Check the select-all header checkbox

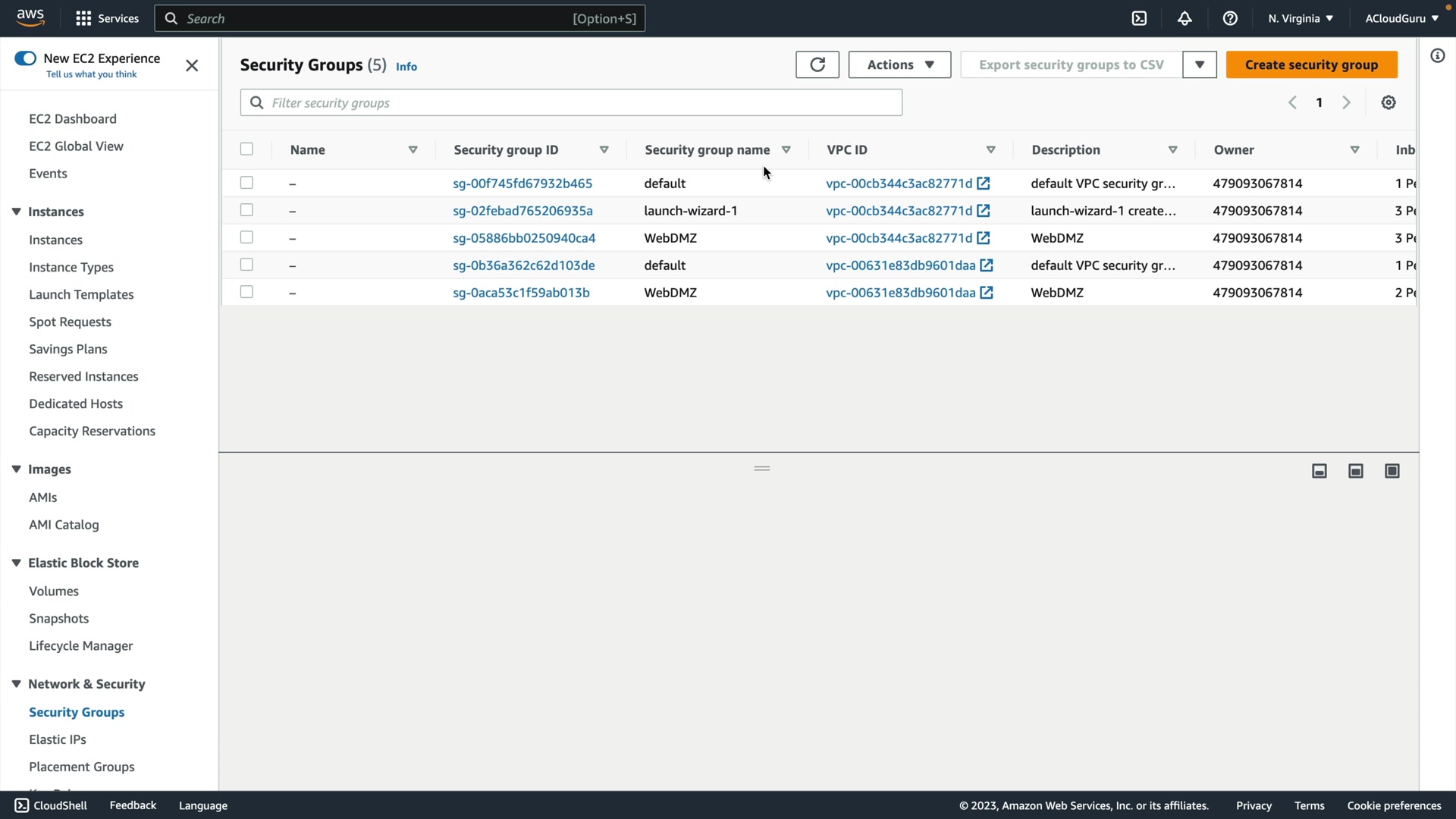246,149
